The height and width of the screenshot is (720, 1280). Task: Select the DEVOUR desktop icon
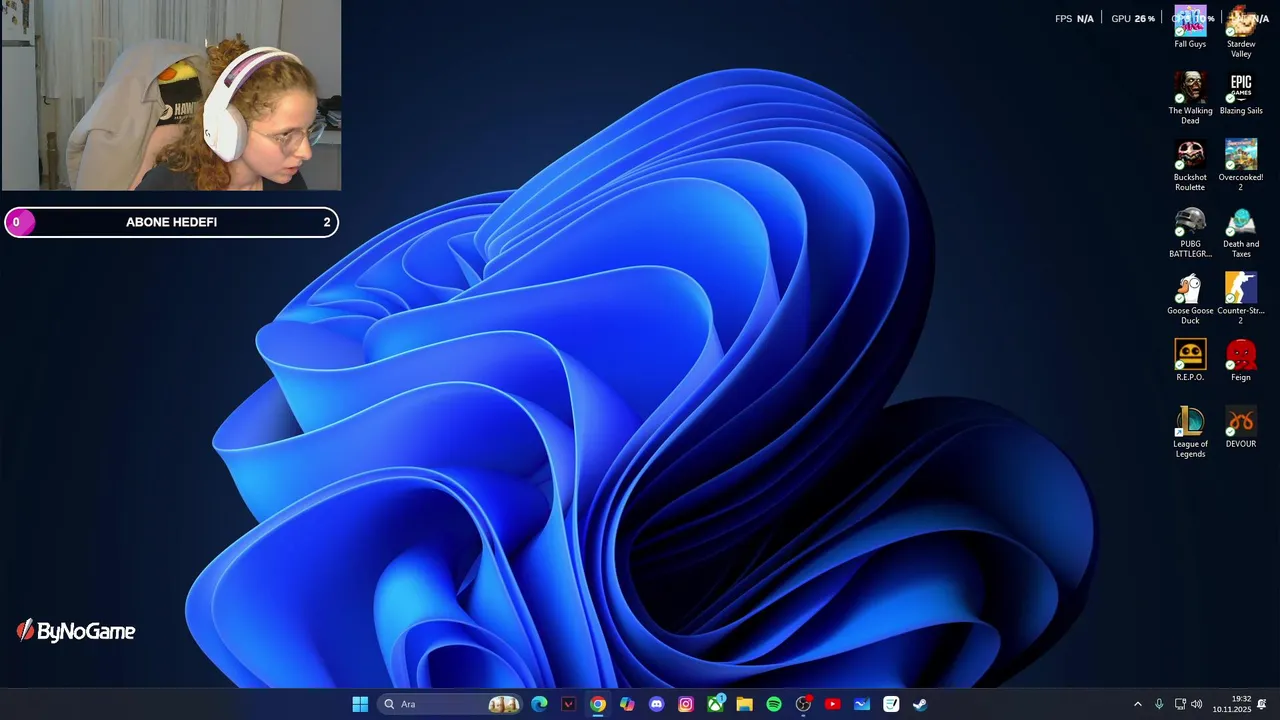point(1241,427)
